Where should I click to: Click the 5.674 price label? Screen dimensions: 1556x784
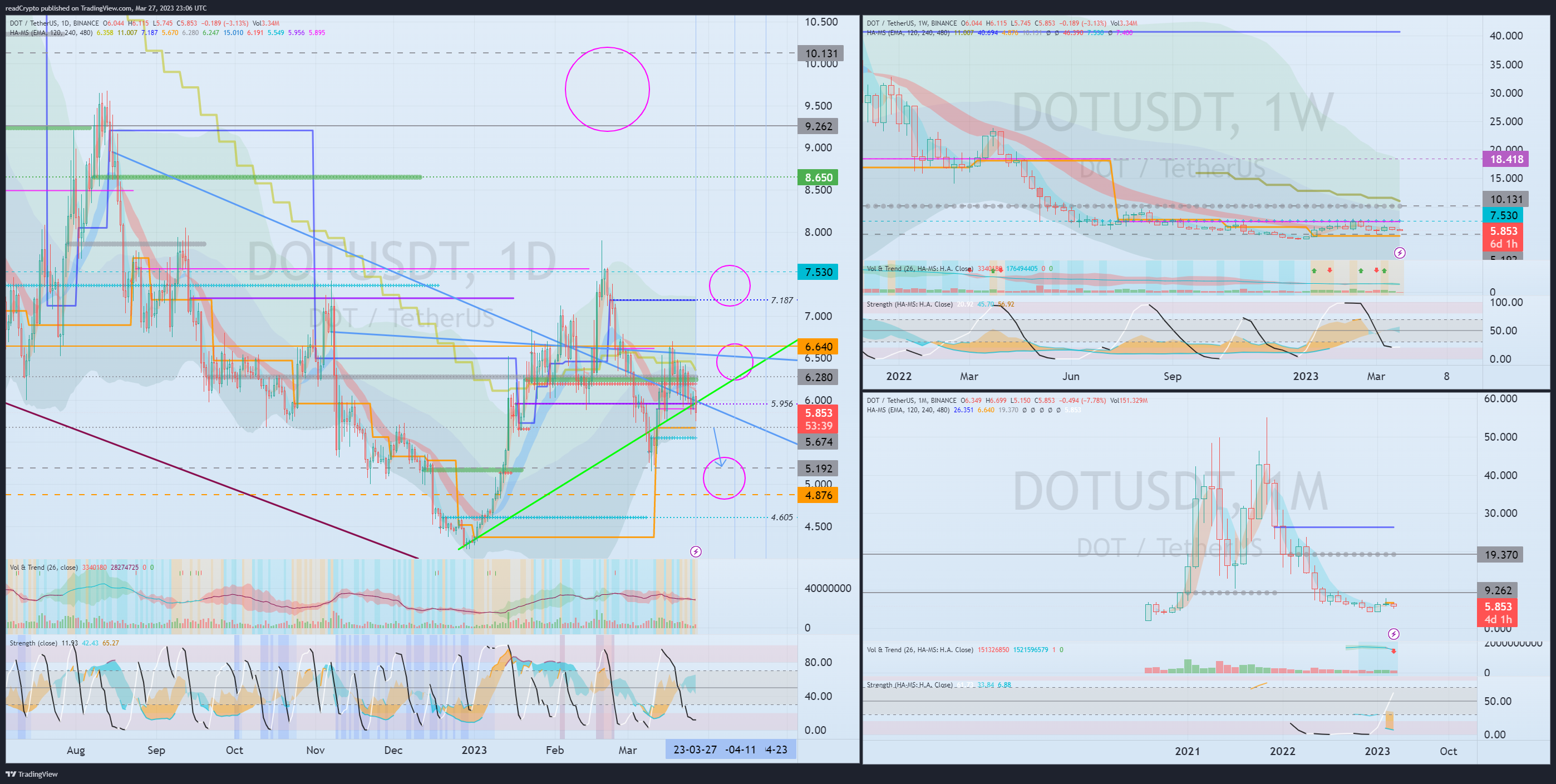click(818, 442)
